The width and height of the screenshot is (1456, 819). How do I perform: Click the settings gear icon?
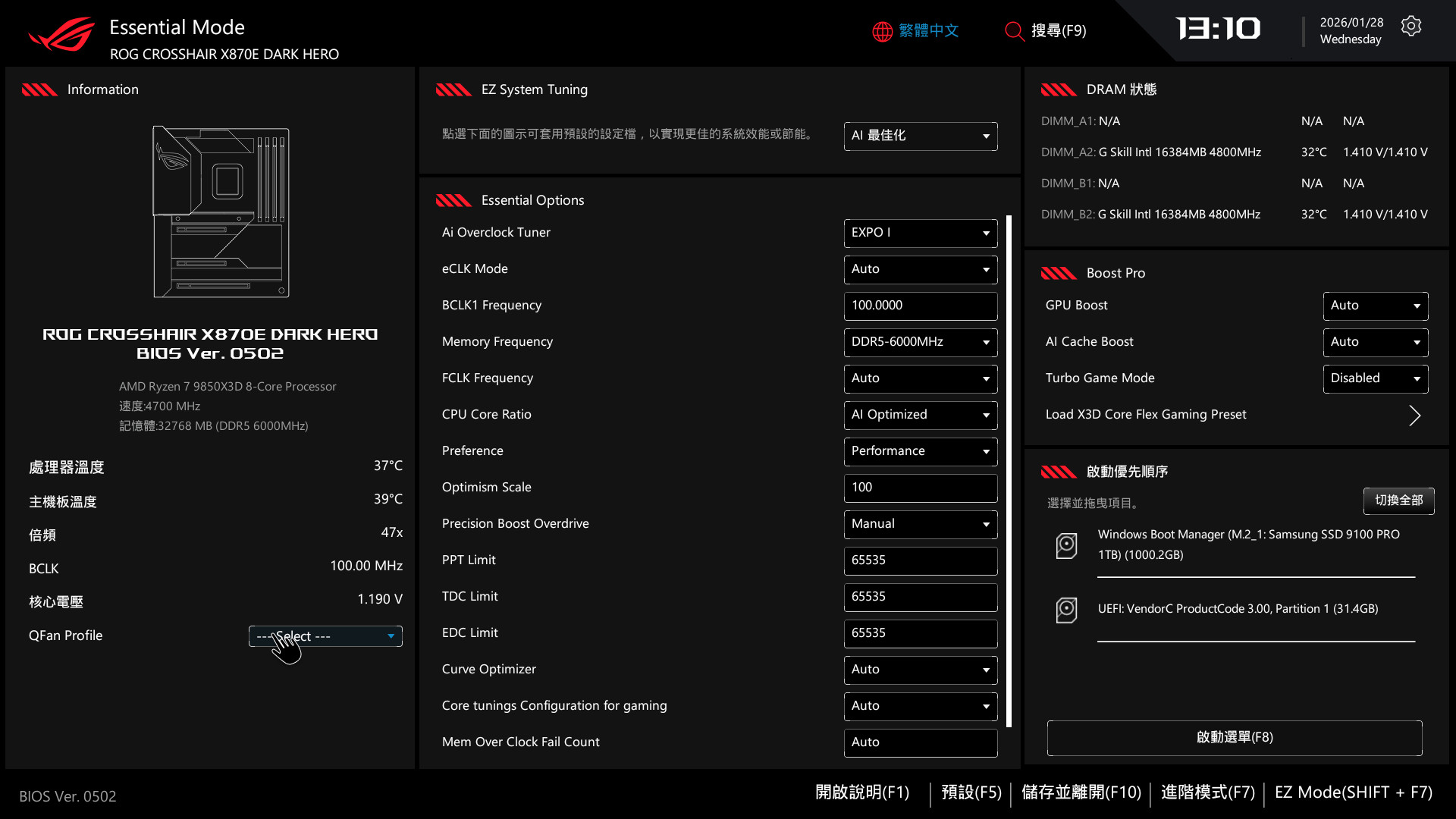1410,27
